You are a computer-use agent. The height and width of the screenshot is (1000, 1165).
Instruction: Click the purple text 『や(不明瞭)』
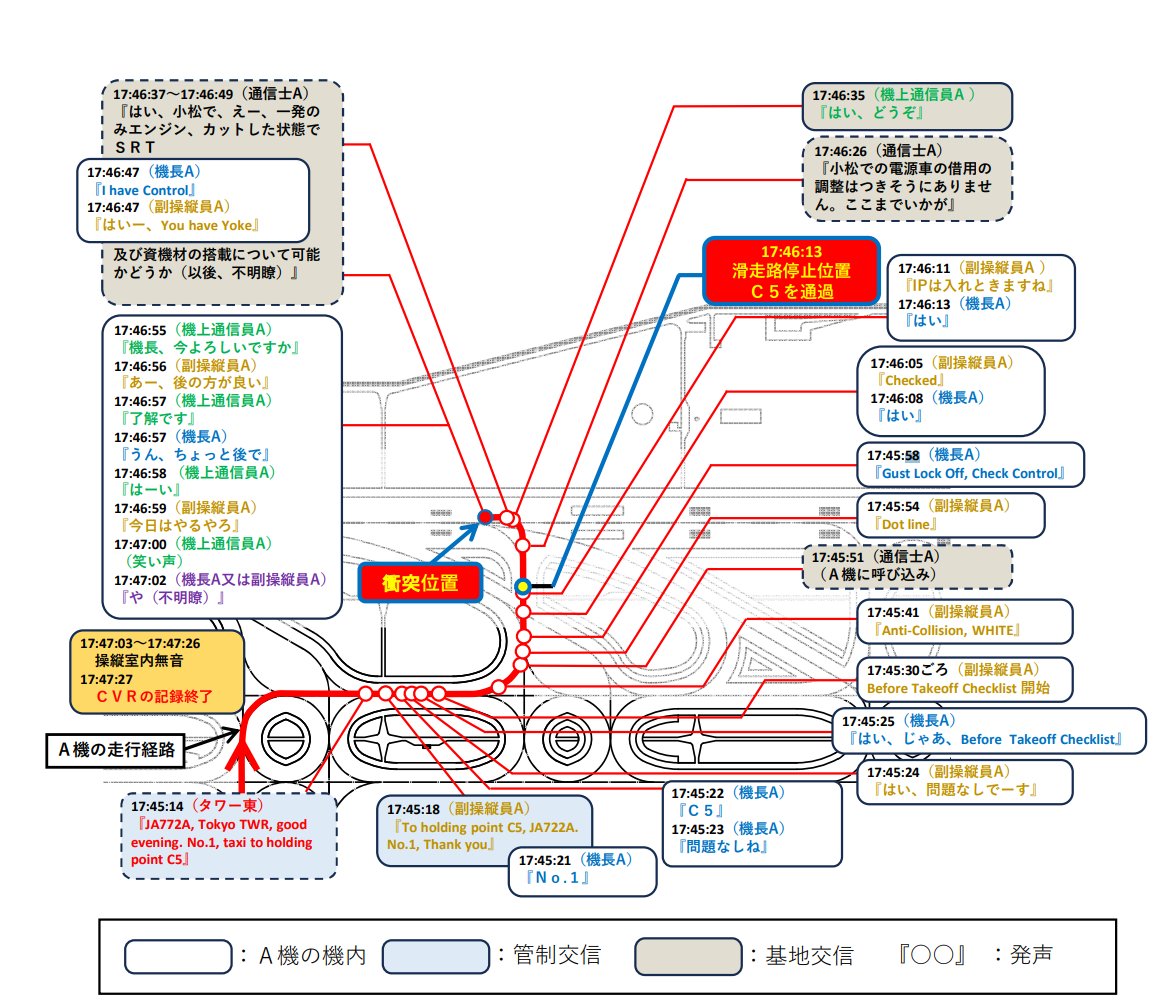172,597
